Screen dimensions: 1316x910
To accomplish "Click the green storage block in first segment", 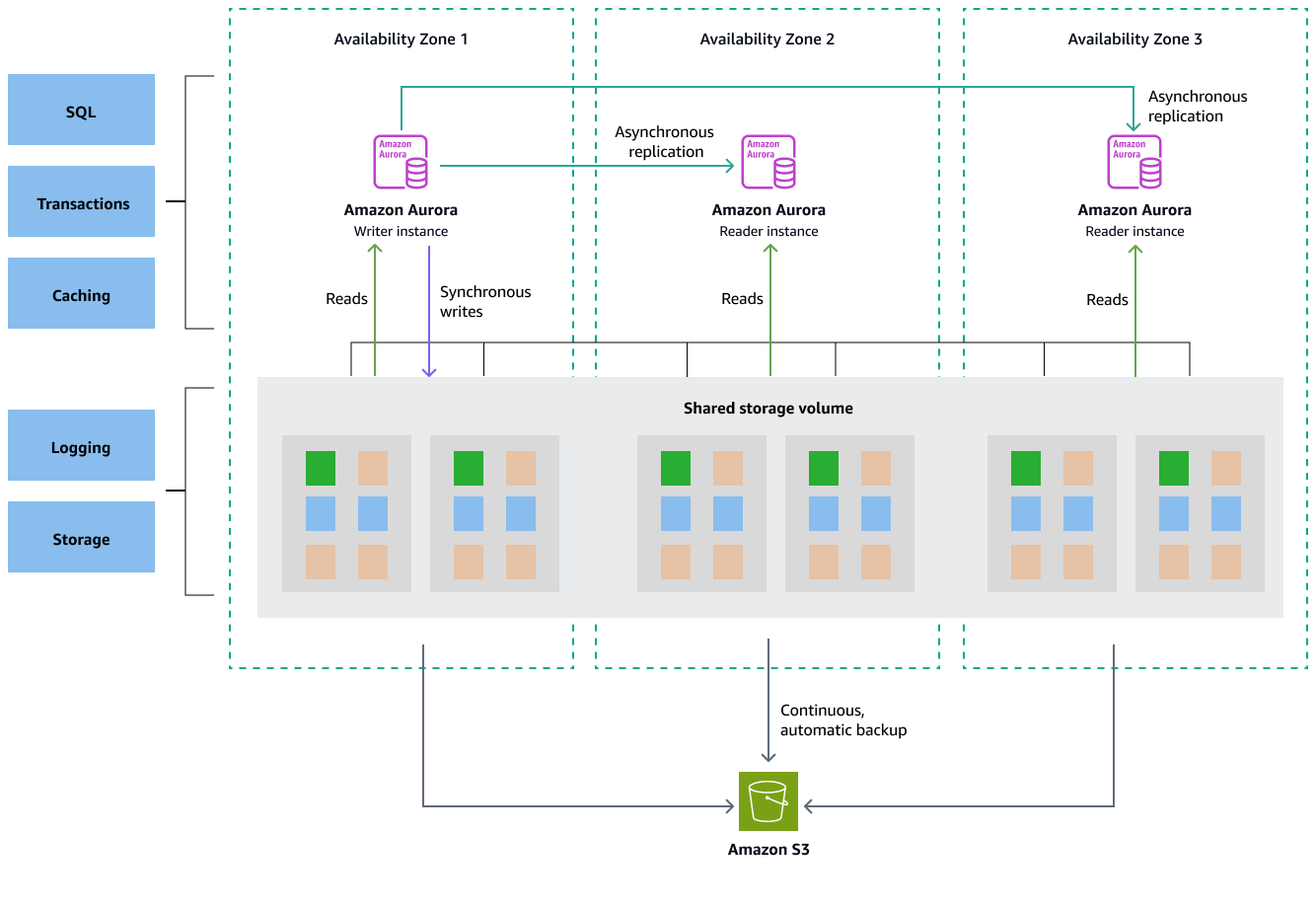I will click(321, 470).
